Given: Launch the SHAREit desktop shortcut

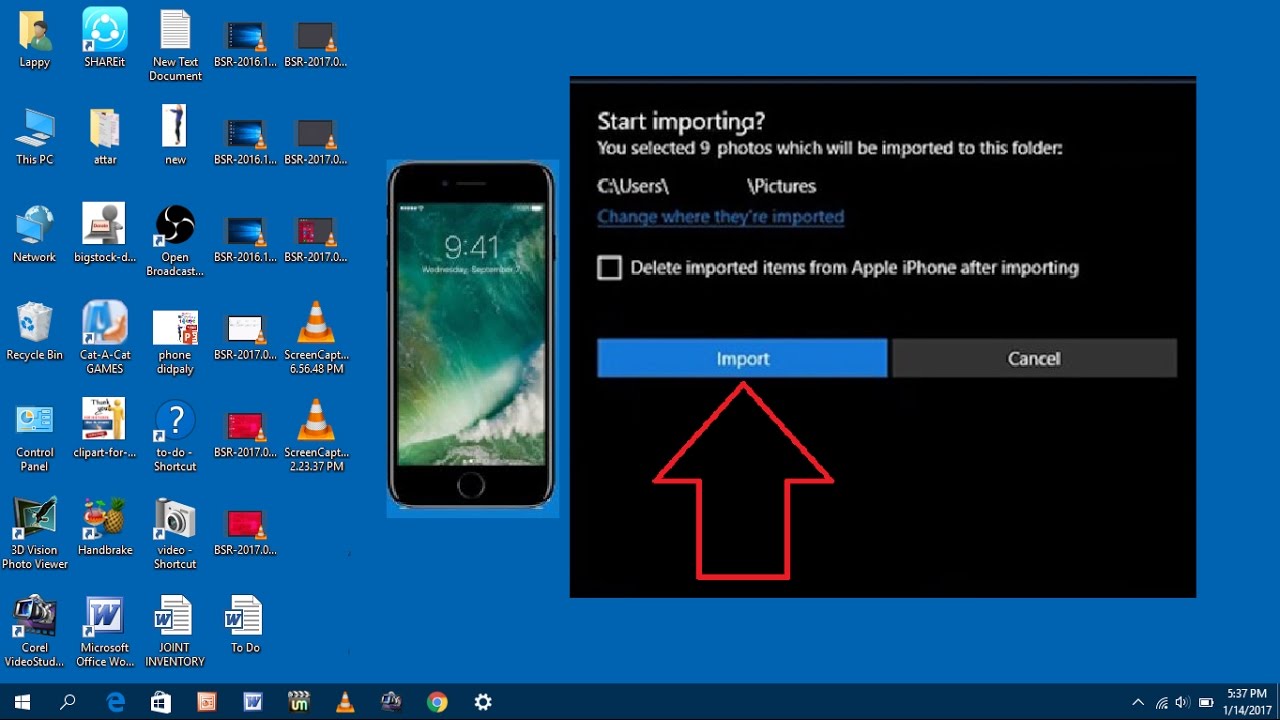Looking at the screenshot, I should 105,40.
